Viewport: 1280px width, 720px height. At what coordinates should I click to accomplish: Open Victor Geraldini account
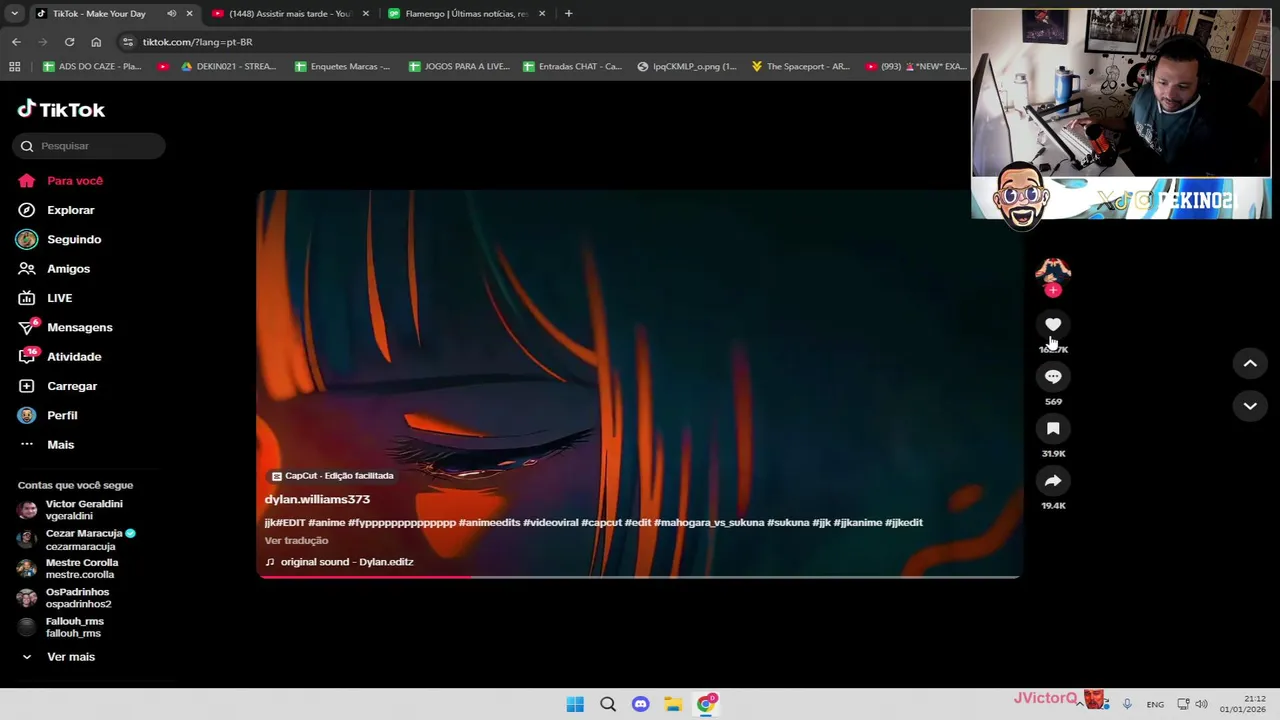[84, 510]
